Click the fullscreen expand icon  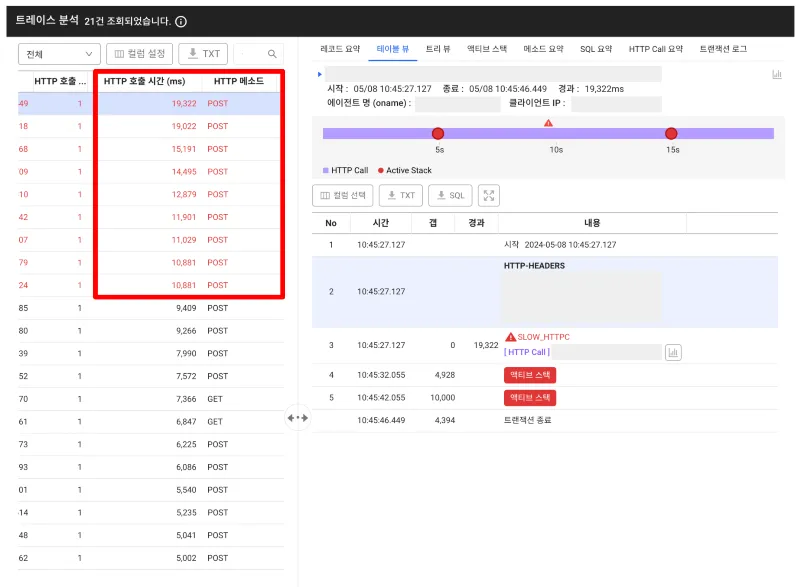pyautogui.click(x=489, y=195)
